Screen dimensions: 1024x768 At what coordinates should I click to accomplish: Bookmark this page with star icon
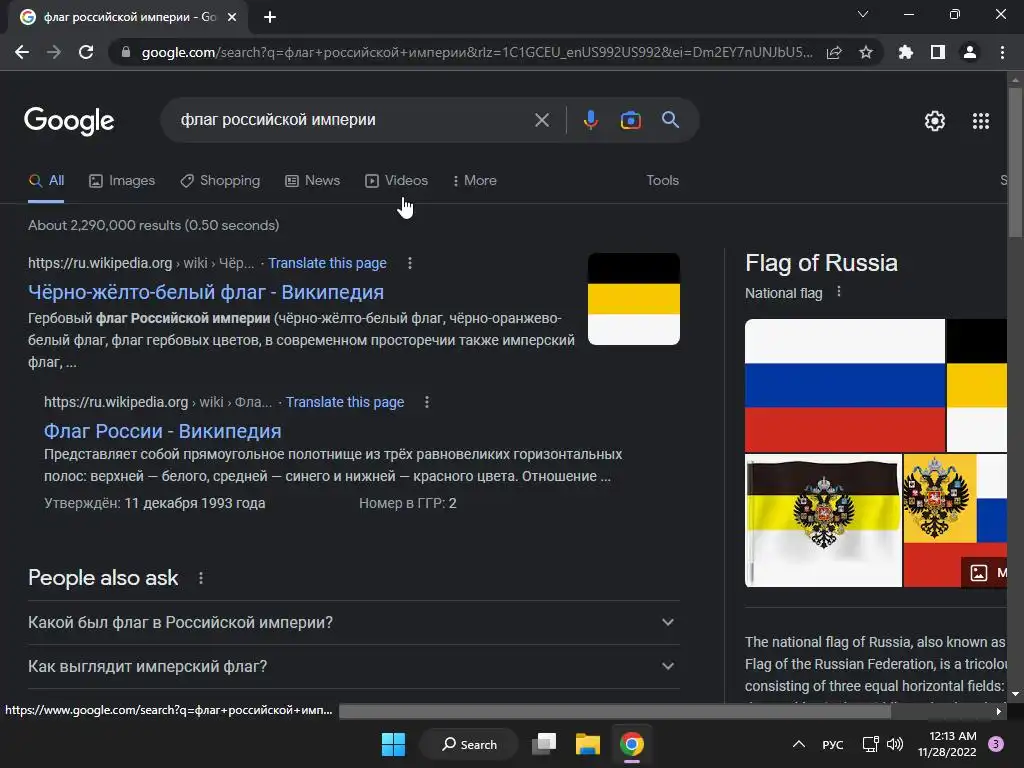point(865,52)
